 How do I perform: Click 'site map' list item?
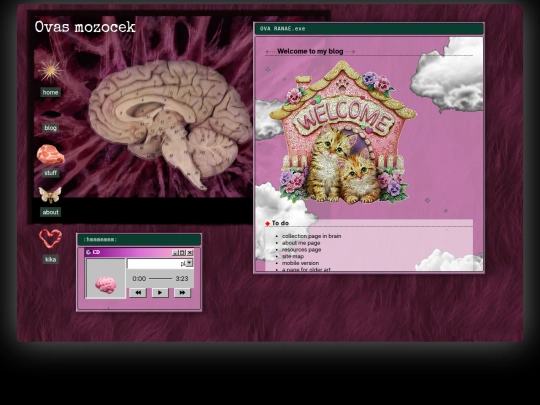293,256
